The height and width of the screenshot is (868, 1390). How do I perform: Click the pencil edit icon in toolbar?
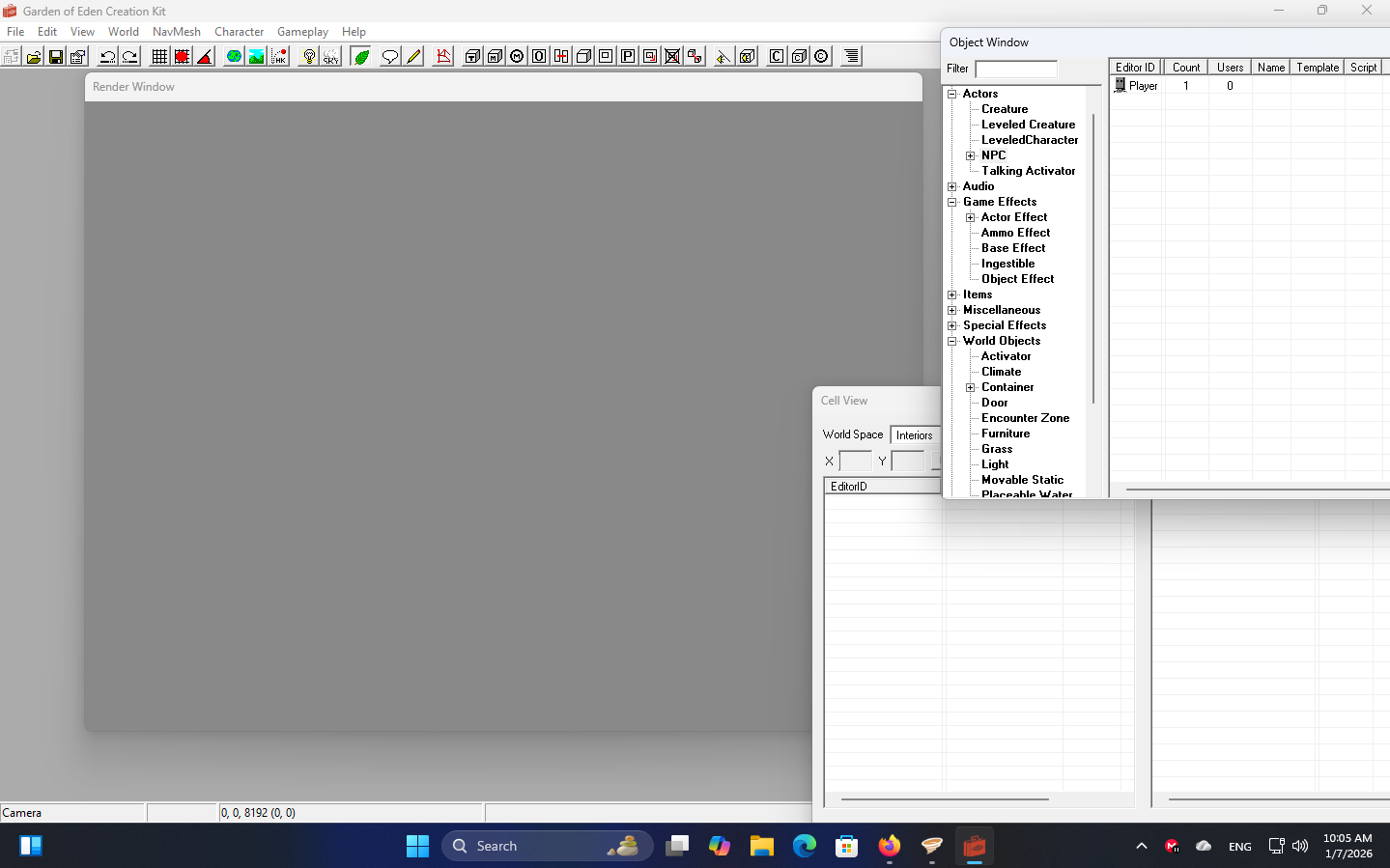pos(413,57)
